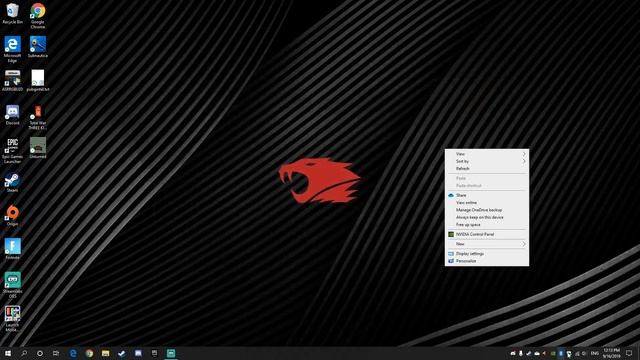Select the Subnautica desktop shortcut
The image size is (640, 360).
pyautogui.click(x=38, y=47)
